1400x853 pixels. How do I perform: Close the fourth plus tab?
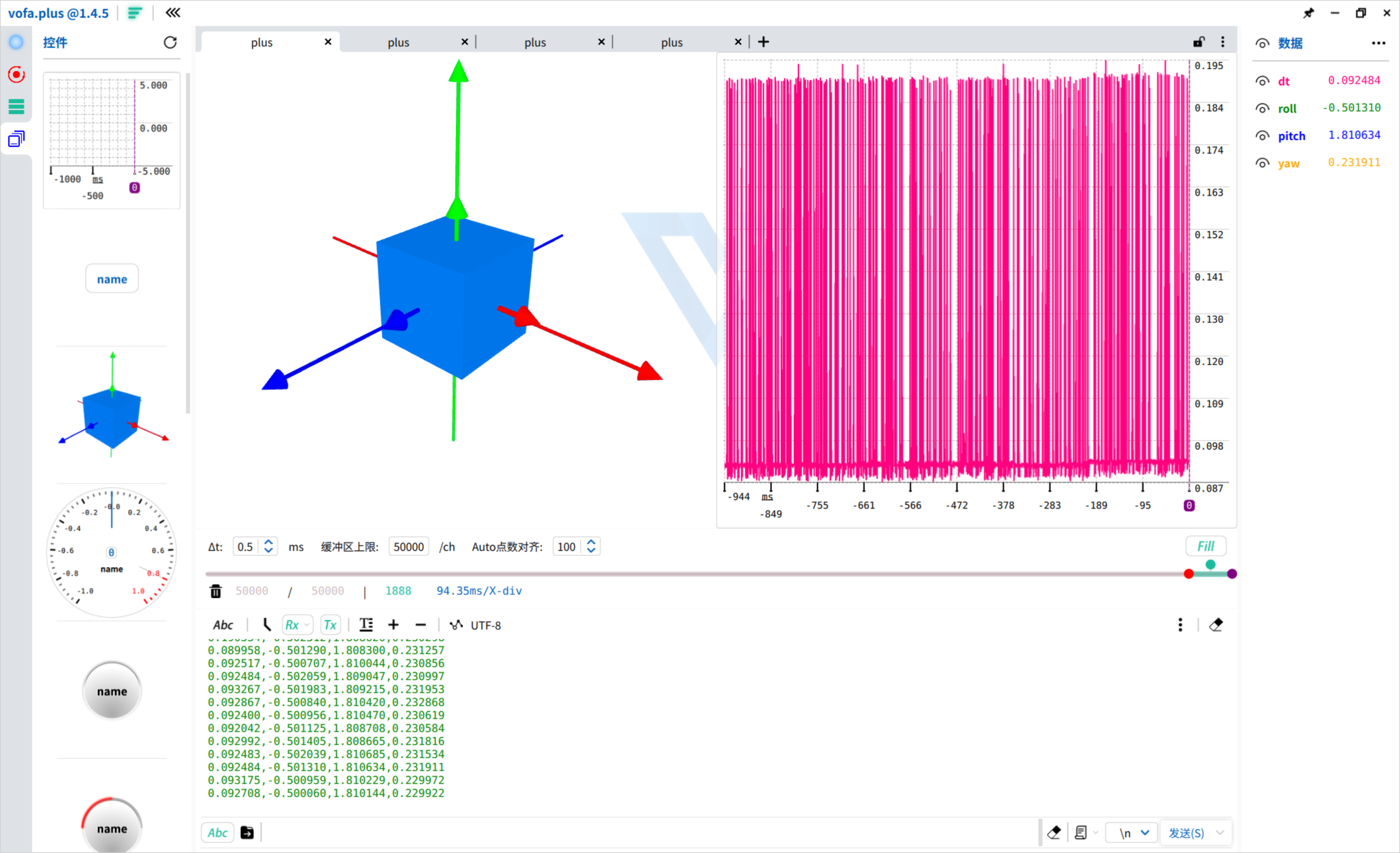pos(738,42)
